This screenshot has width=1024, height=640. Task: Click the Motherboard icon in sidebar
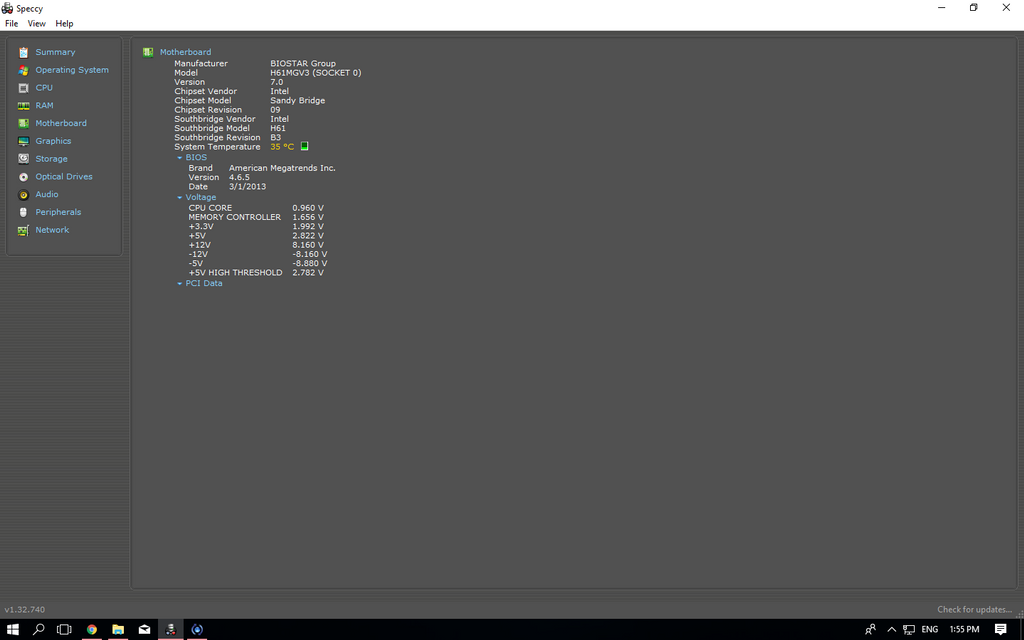point(24,123)
